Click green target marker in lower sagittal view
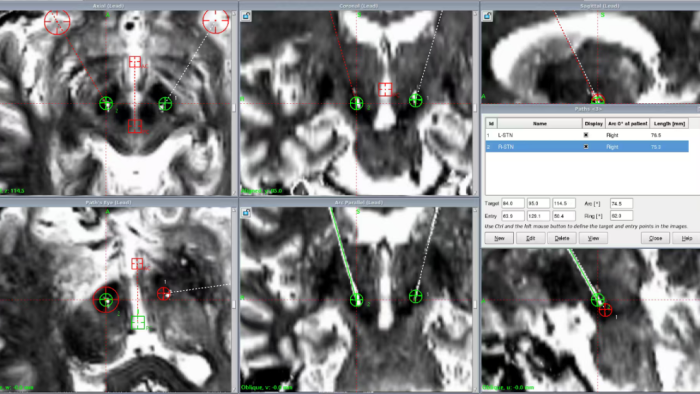Viewport: 700px width, 394px height. [597, 299]
